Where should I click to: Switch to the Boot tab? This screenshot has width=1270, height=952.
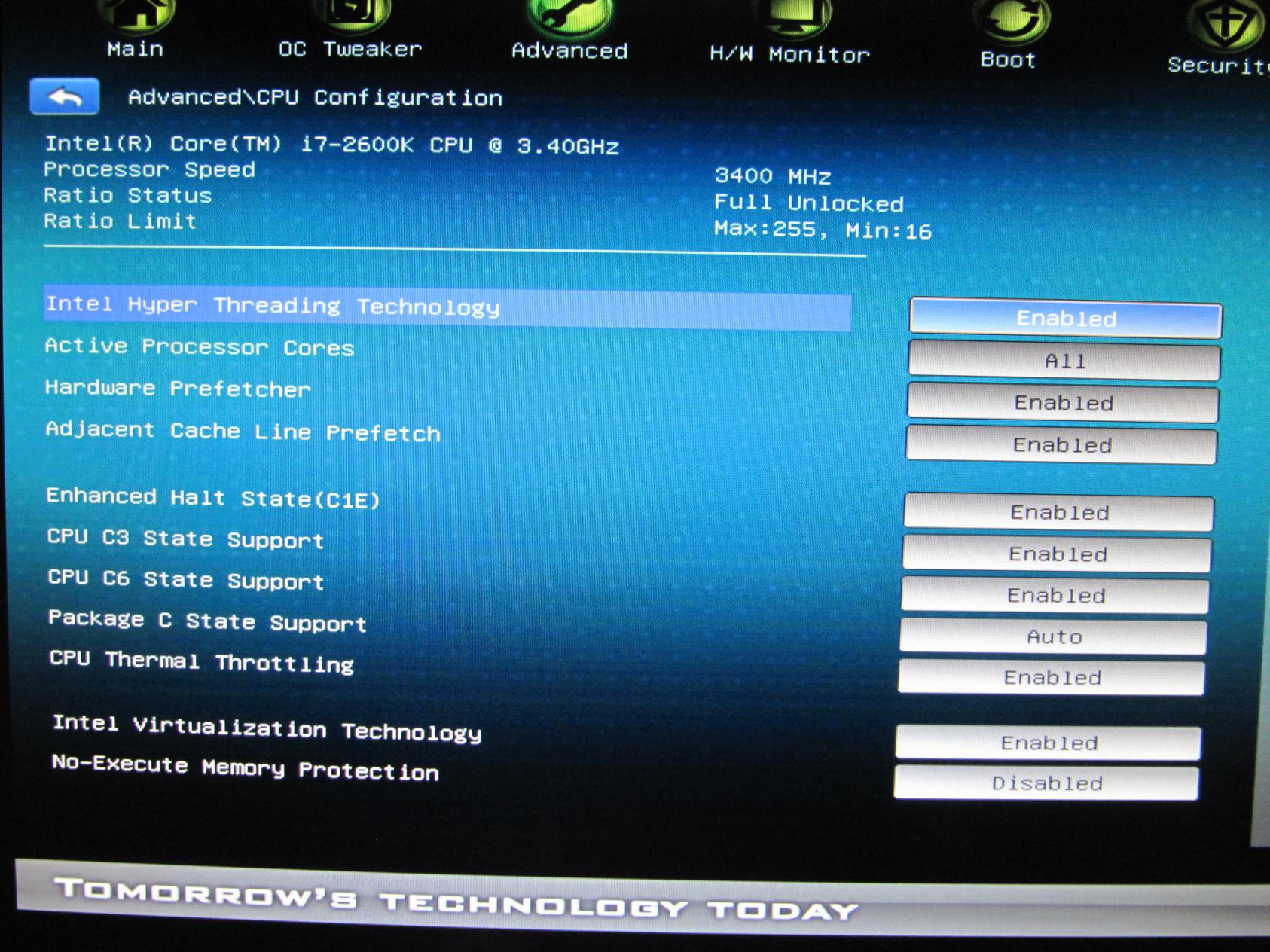pyautogui.click(x=1008, y=60)
